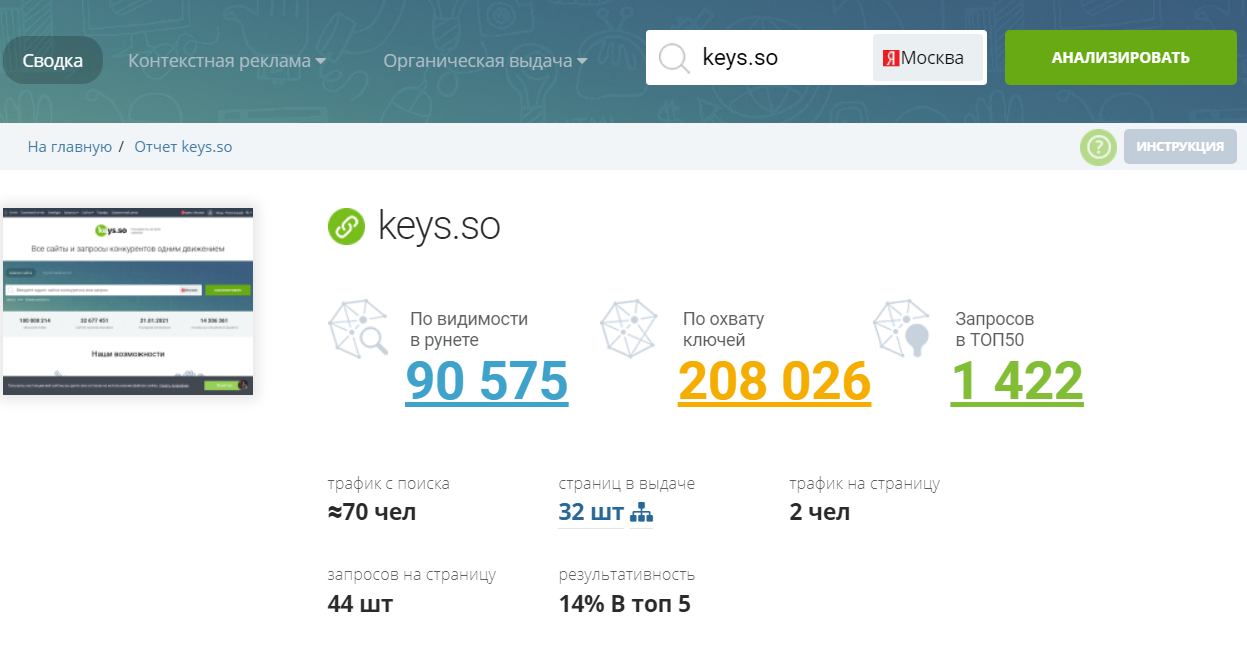Click the АНАЛИЗИРОВАТЬ button
This screenshot has height=654, width=1247.
[x=1121, y=58]
